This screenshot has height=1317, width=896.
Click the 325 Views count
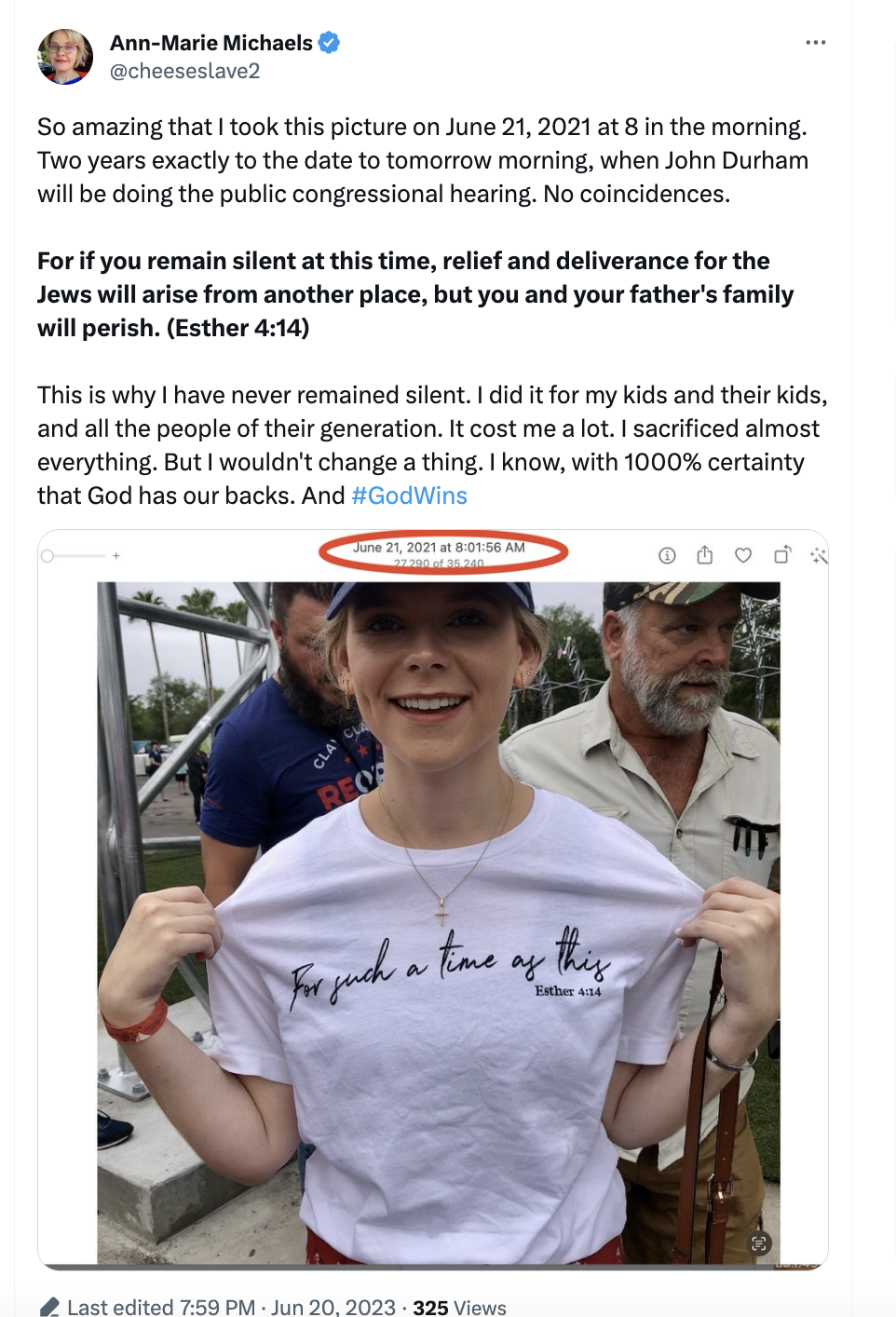459,1307
